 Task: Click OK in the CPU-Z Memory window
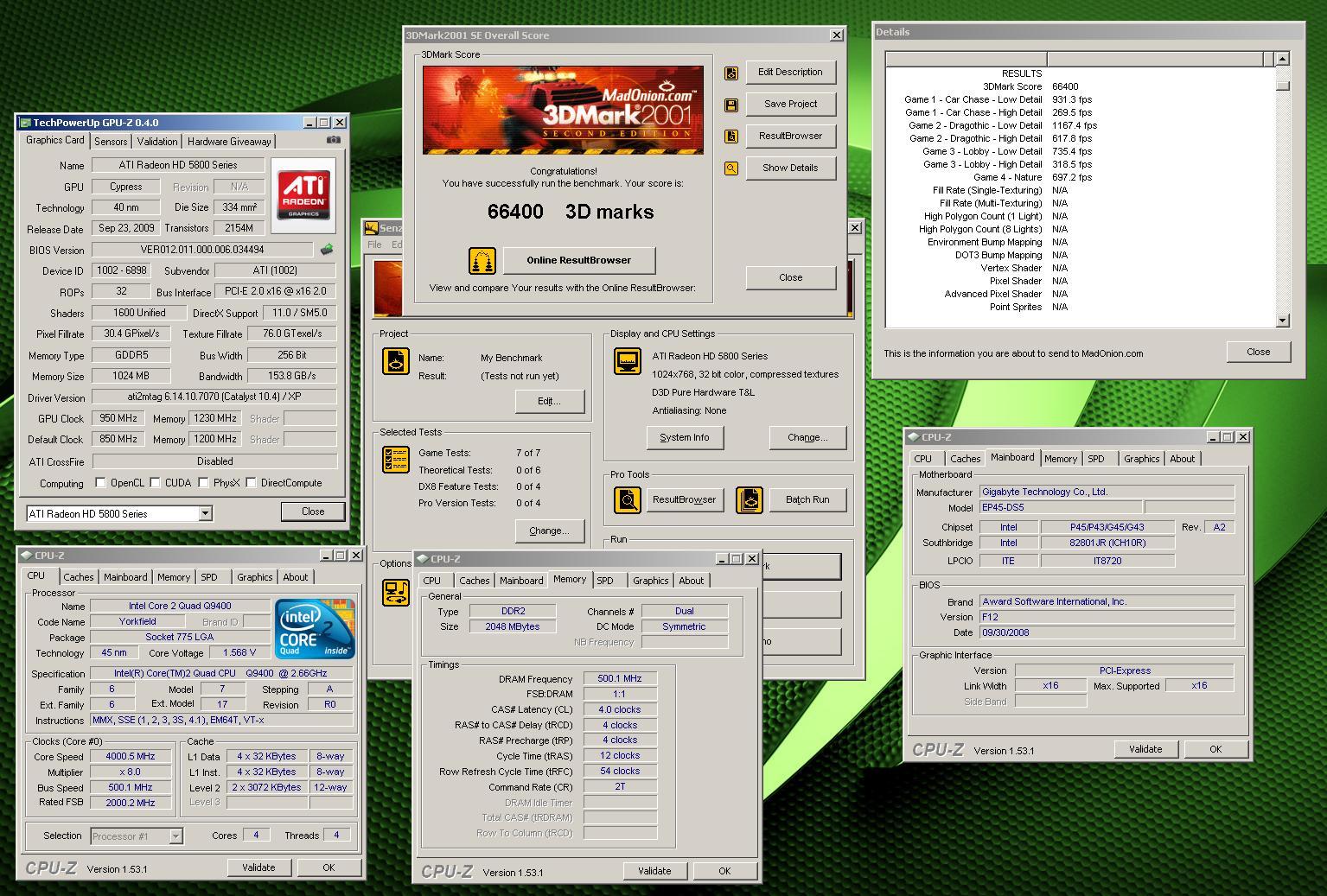724,871
